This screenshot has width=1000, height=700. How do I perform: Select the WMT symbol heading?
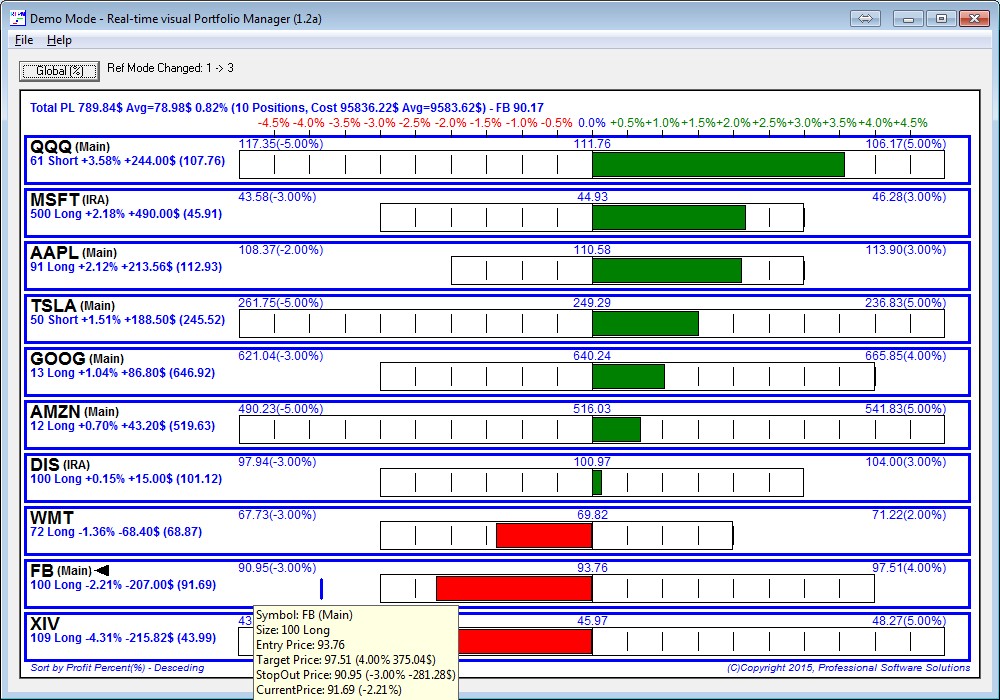[x=52, y=517]
